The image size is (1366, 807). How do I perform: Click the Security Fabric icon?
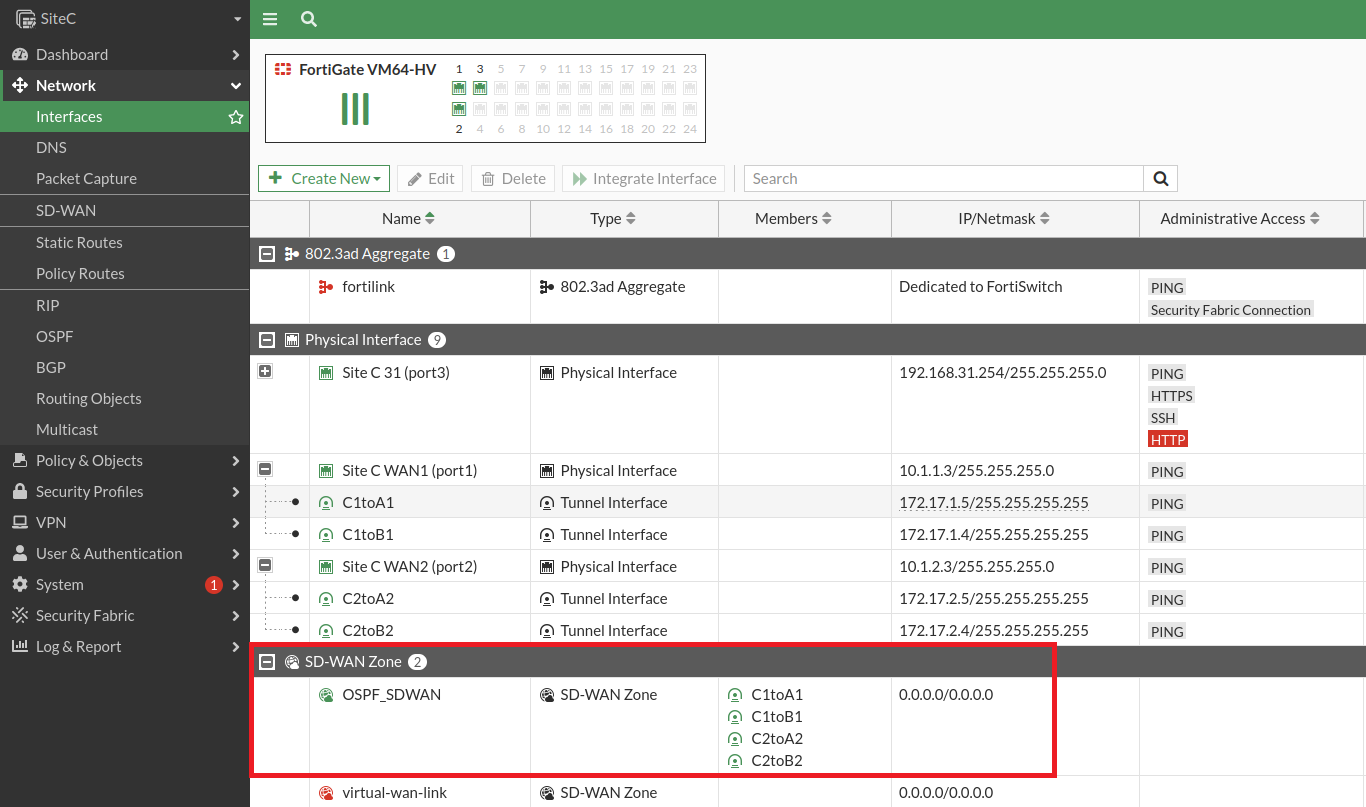pos(19,616)
